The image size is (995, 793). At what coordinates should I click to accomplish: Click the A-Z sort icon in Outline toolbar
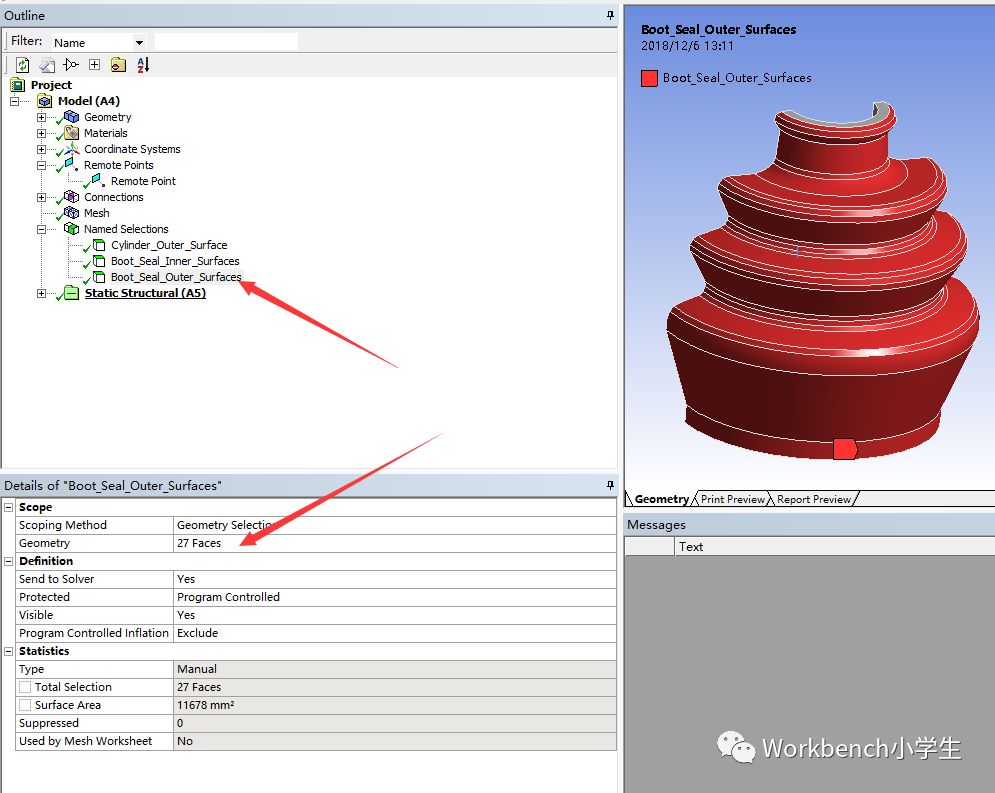point(142,65)
